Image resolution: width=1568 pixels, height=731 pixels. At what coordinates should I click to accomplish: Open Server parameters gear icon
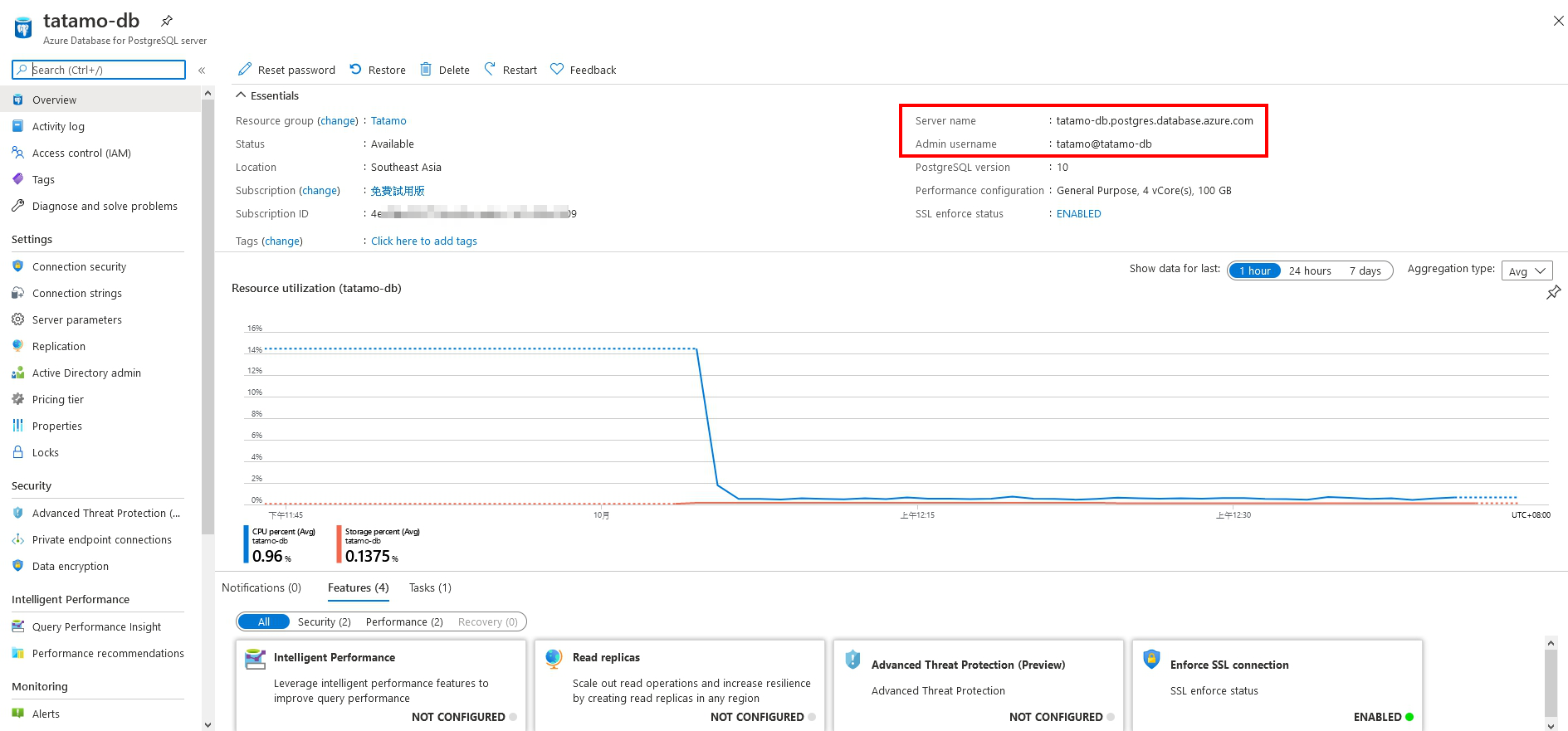[x=17, y=319]
